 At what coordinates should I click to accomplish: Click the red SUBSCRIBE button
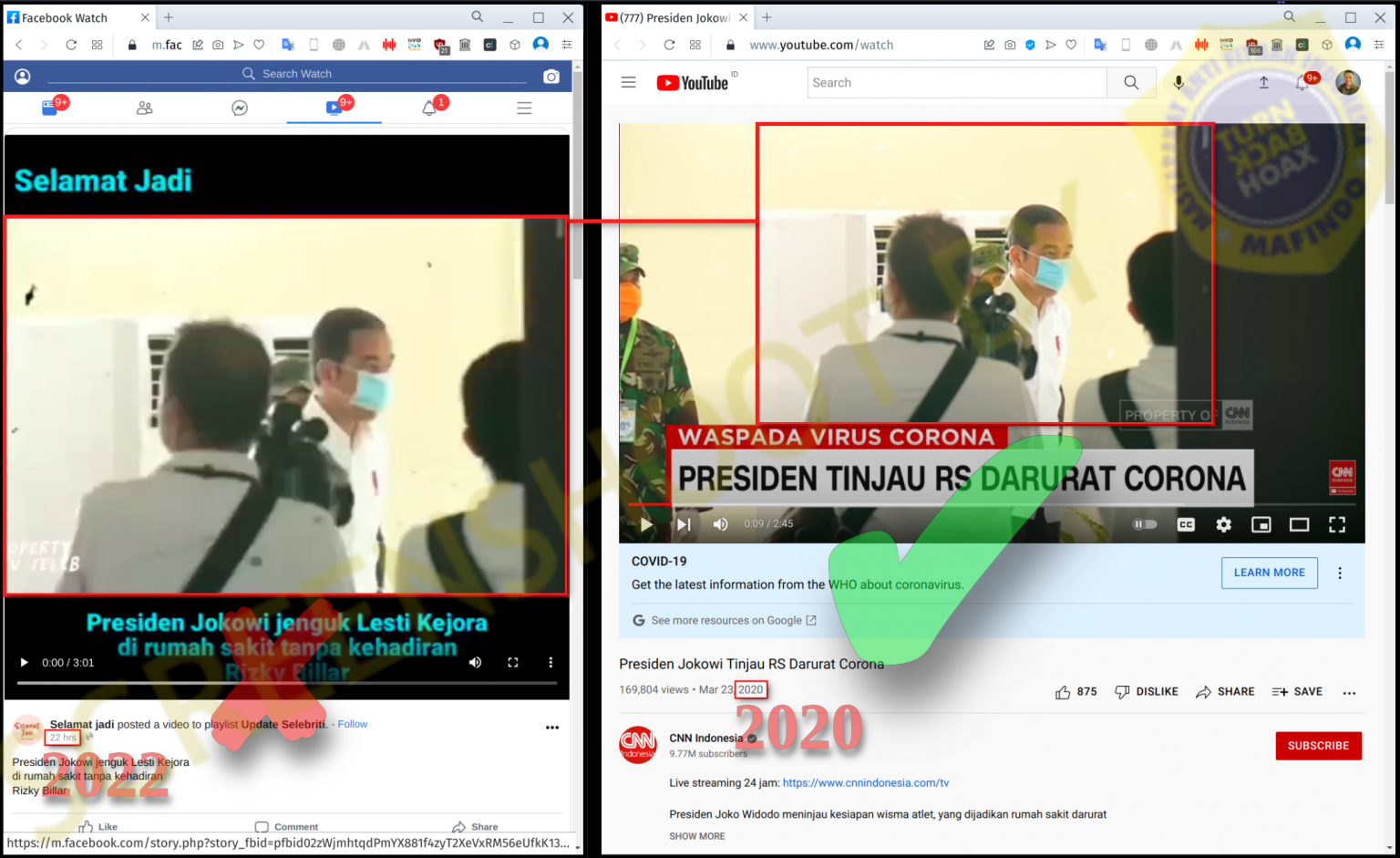click(x=1318, y=746)
